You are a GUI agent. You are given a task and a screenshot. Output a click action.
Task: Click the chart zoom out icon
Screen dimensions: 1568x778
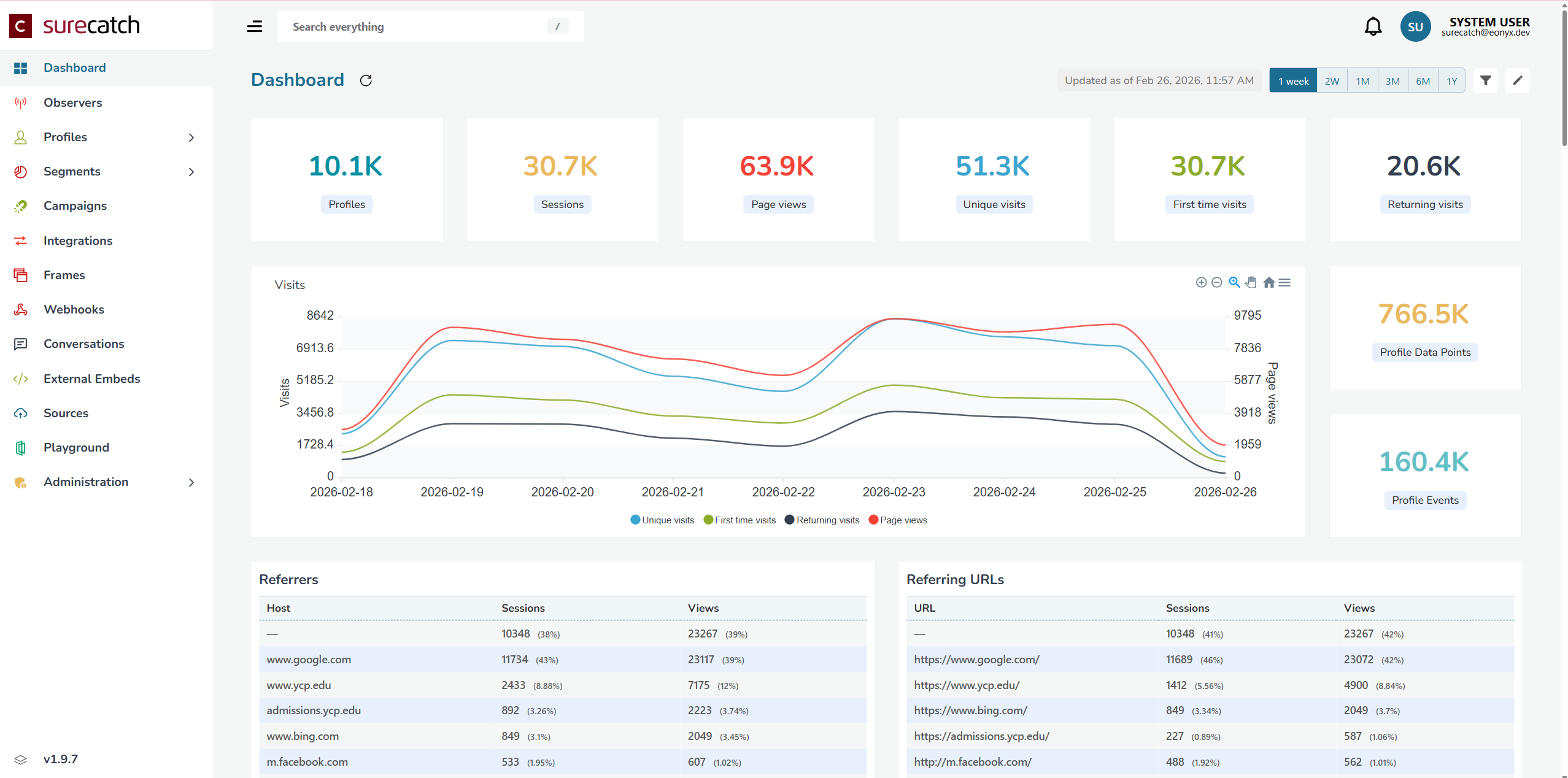pos(1217,282)
